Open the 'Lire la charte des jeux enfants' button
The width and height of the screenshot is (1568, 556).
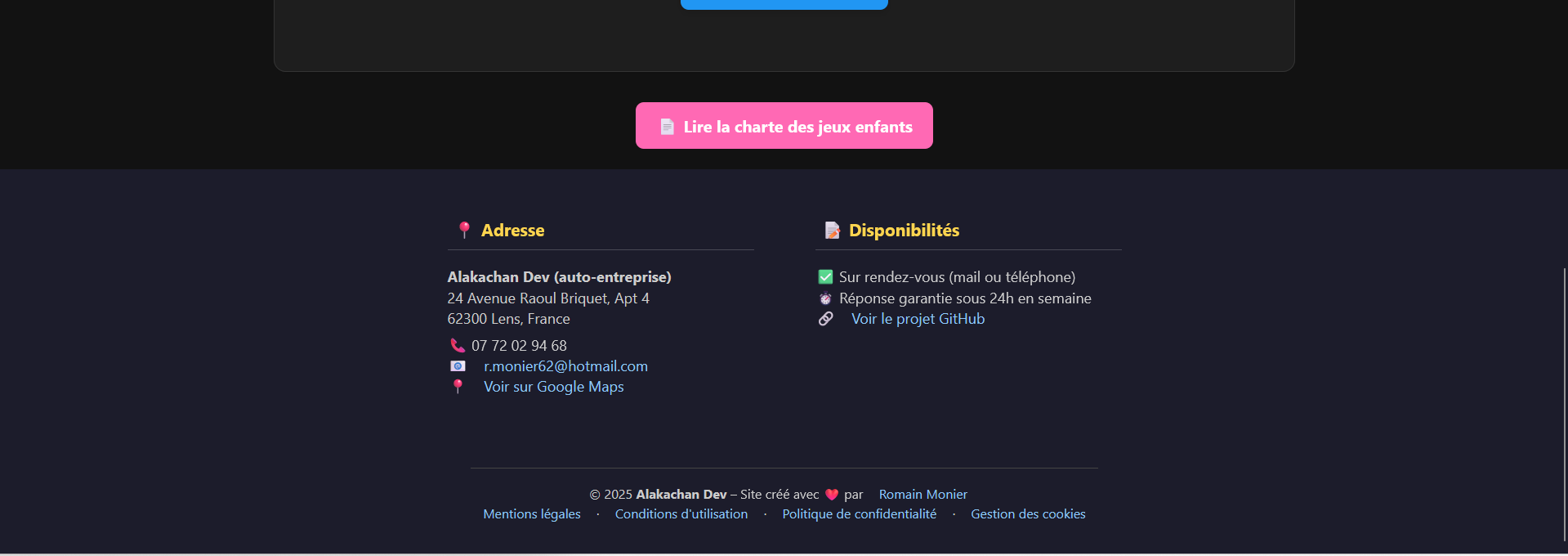coord(784,126)
